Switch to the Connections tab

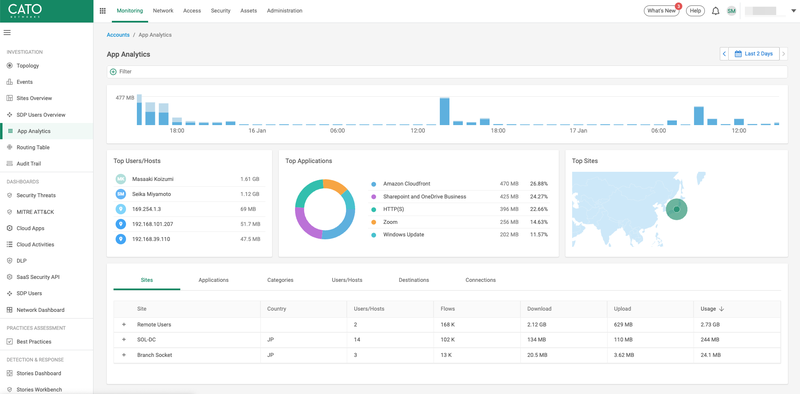[x=481, y=280]
